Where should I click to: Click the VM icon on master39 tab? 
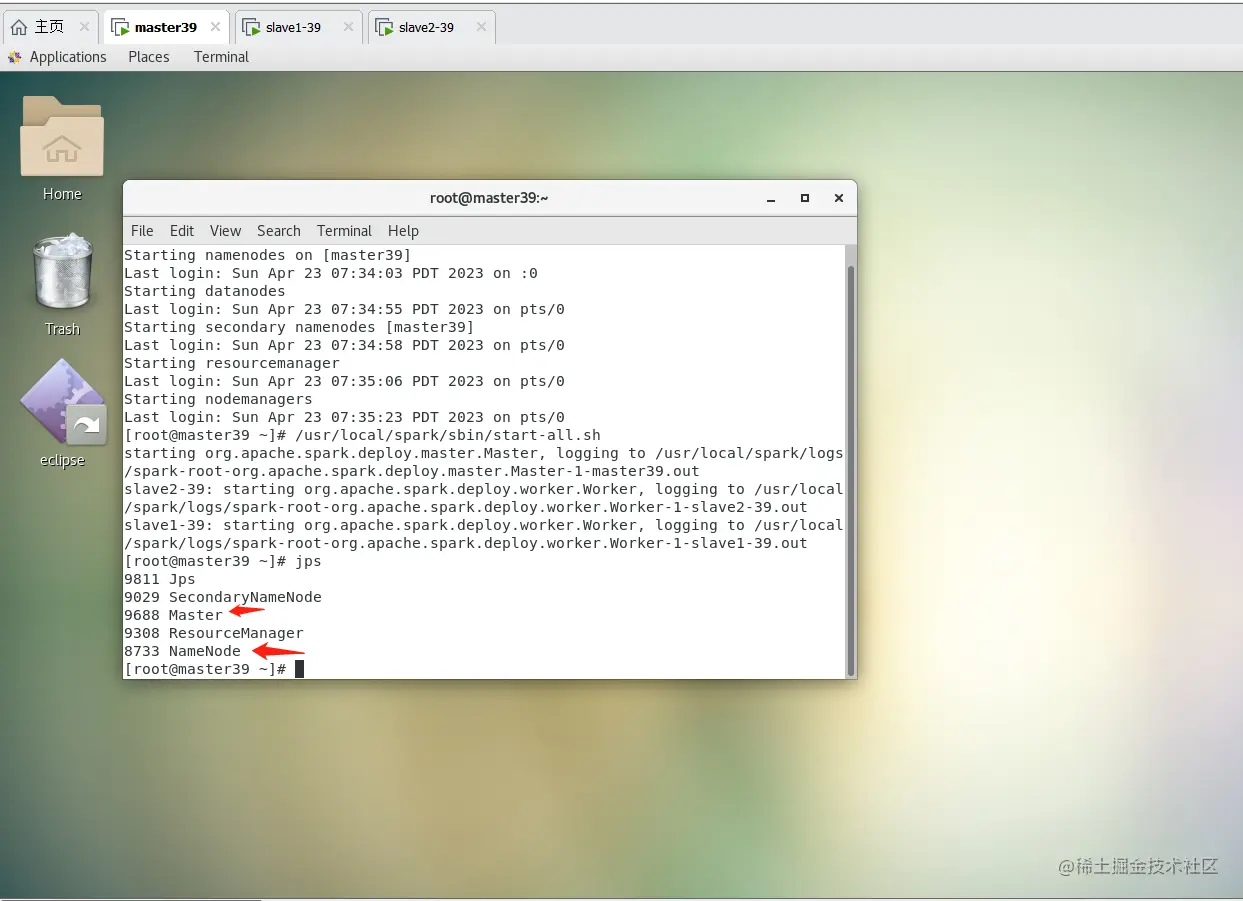[120, 27]
